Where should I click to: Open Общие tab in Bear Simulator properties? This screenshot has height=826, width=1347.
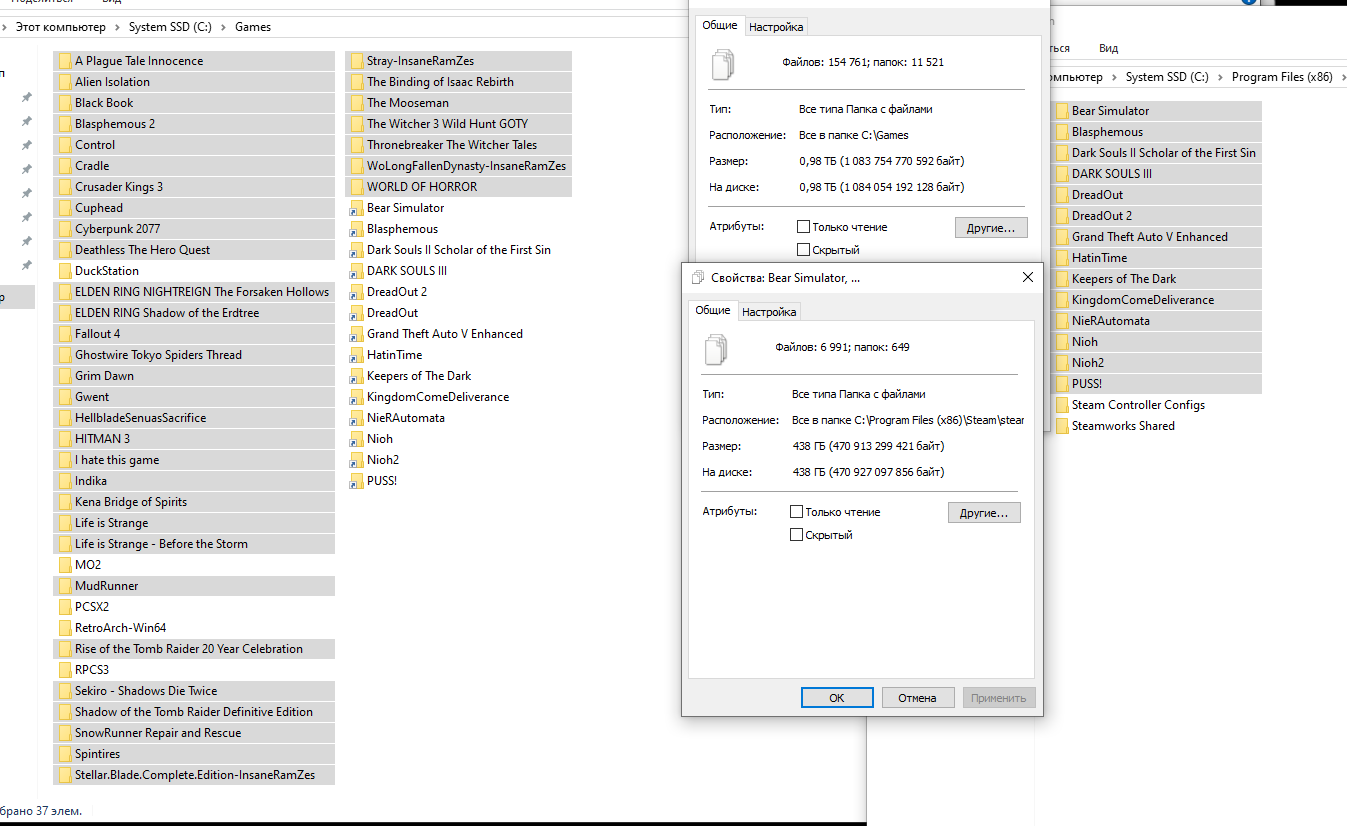pyautogui.click(x=713, y=311)
